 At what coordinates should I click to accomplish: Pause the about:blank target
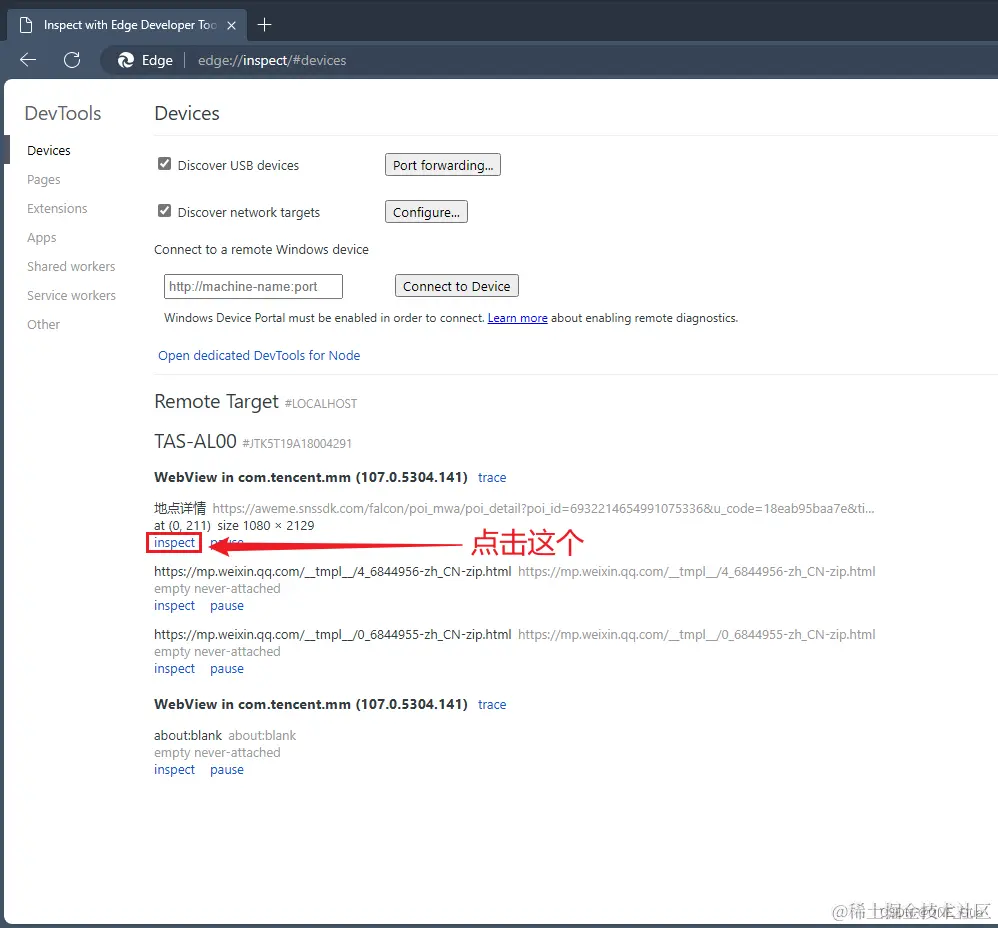tap(227, 770)
